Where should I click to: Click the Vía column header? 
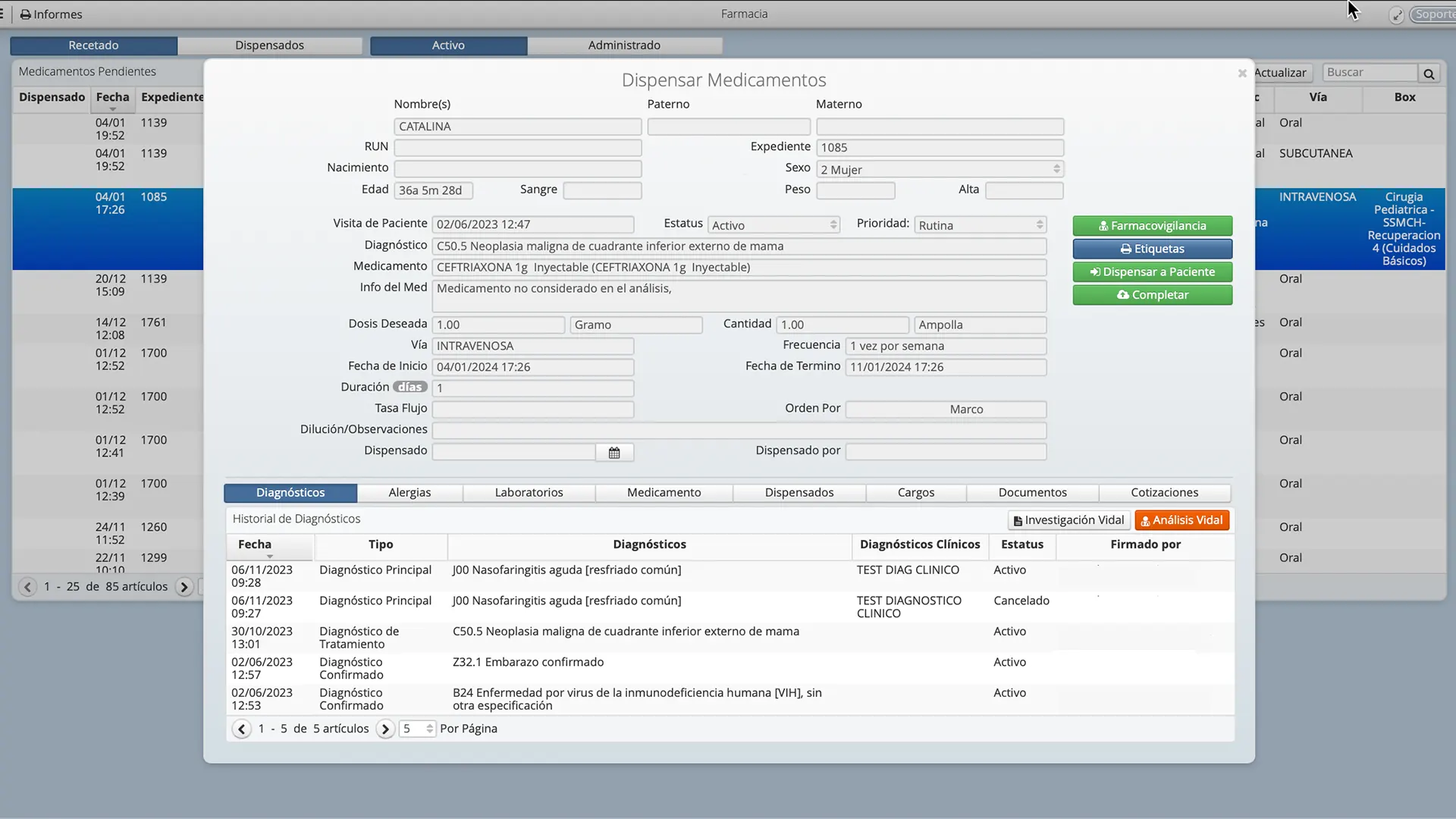(x=1318, y=98)
